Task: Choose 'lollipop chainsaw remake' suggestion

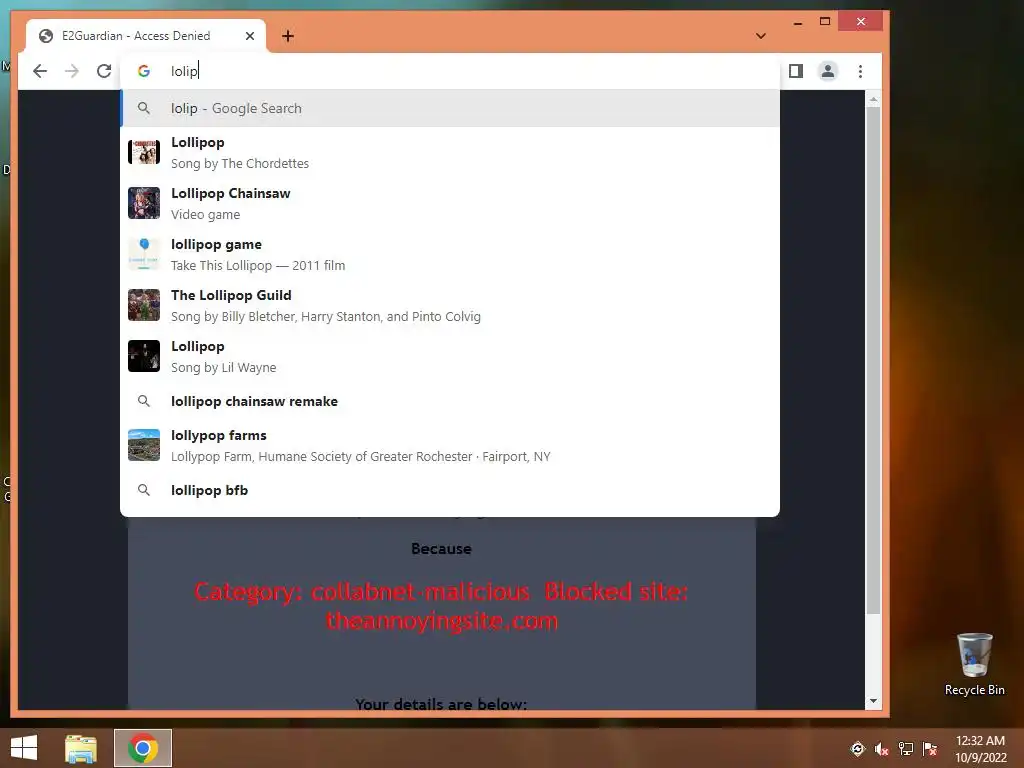Action: [x=450, y=401]
